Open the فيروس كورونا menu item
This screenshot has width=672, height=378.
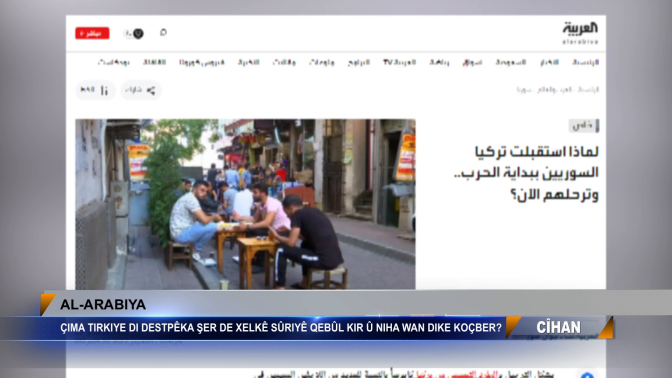pos(202,62)
